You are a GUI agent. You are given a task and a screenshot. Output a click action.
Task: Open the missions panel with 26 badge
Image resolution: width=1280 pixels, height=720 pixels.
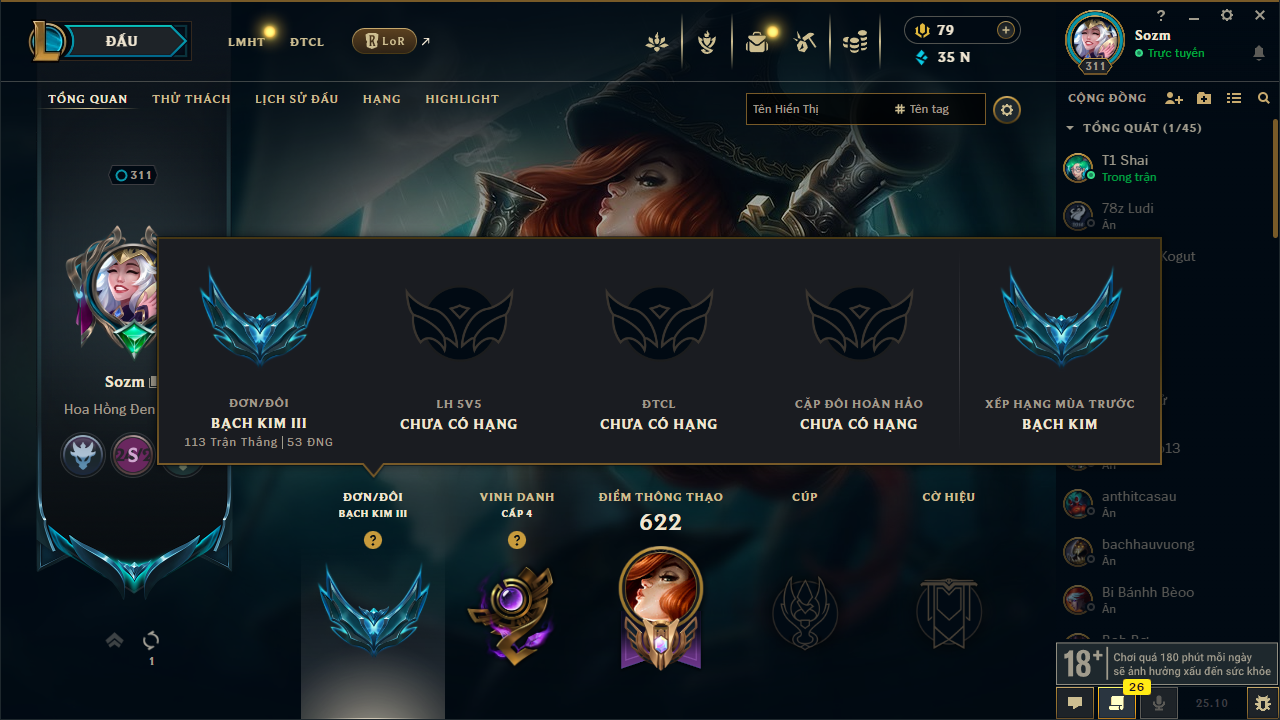click(1116, 703)
